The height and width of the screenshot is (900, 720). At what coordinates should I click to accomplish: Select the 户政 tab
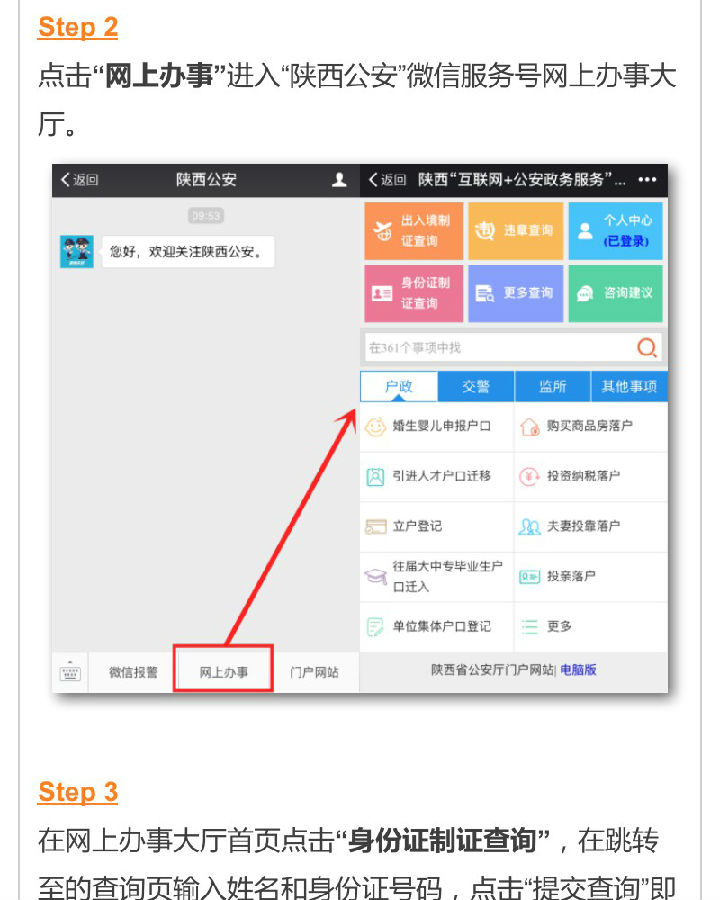point(398,386)
